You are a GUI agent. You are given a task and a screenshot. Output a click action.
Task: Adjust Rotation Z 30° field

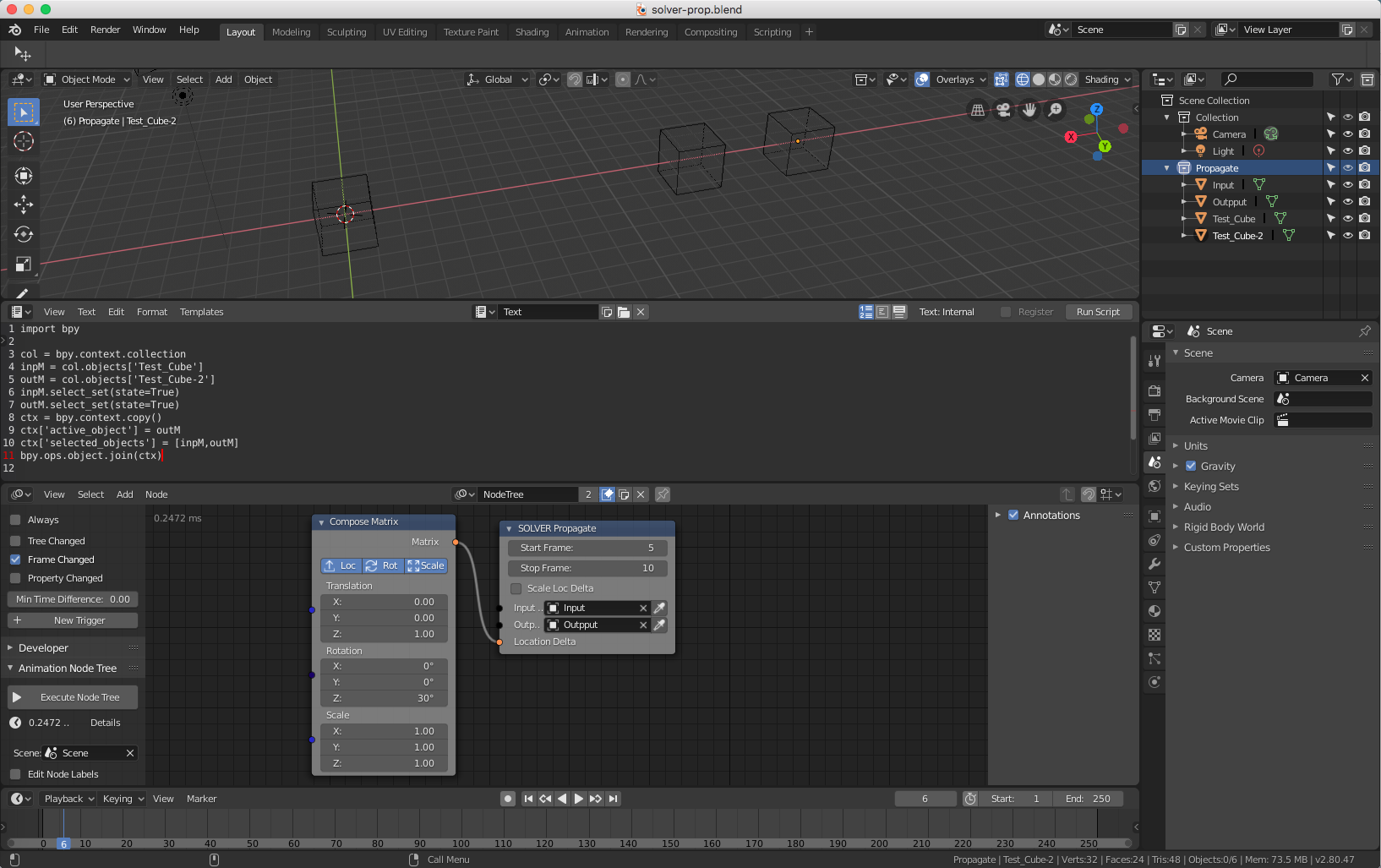pos(384,698)
